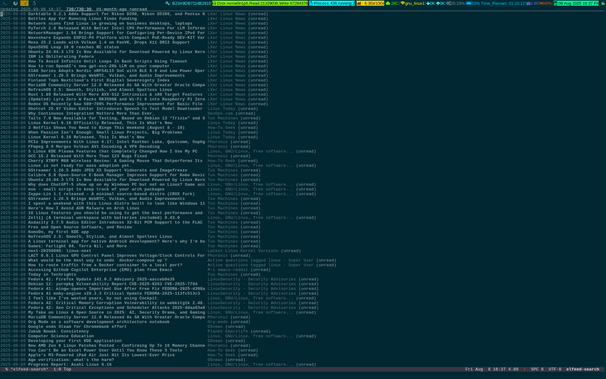Open 'Fedora 41: Firefox Update 141.0.2 Advisory' entry
This screenshot has height=379, width=606.
pyautogui.click(x=101, y=279)
